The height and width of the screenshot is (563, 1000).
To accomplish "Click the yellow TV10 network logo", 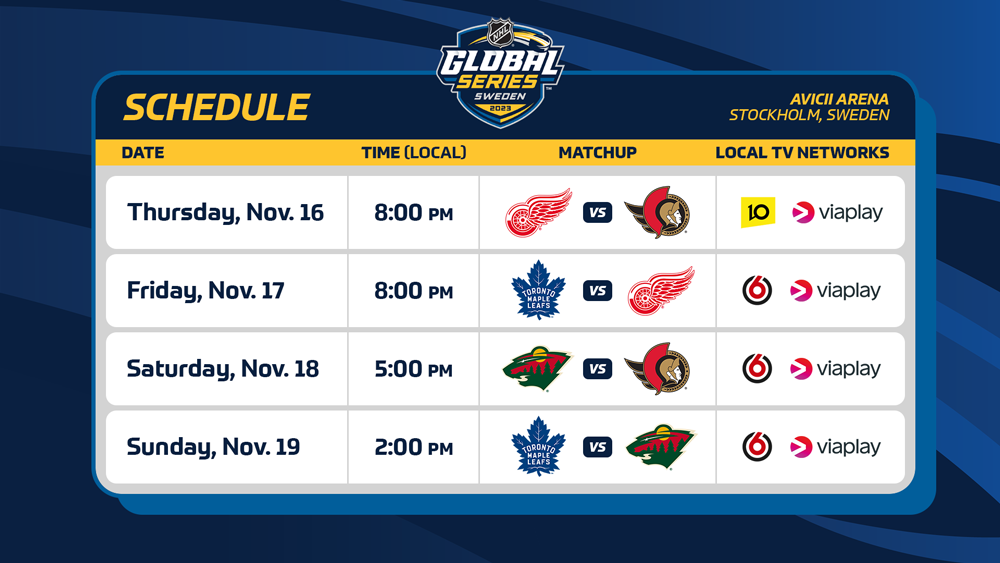I will tap(758, 212).
